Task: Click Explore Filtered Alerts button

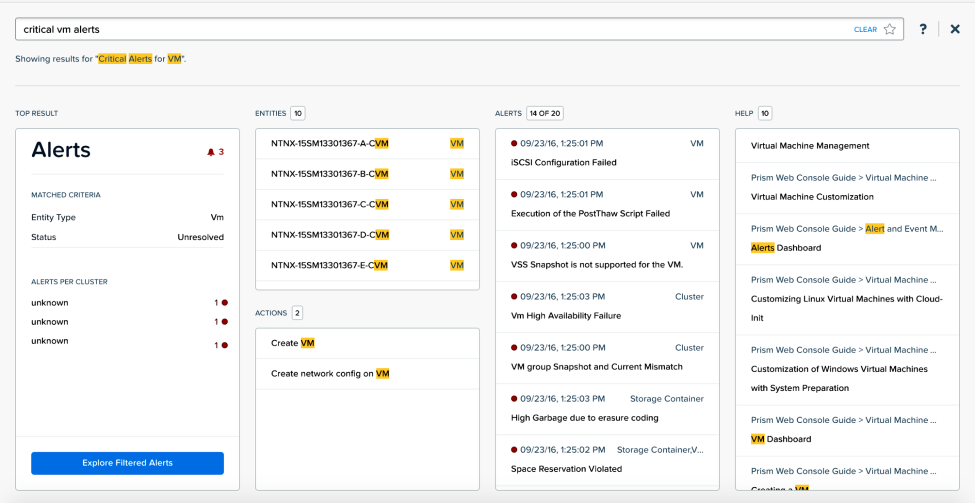Action: (127, 463)
